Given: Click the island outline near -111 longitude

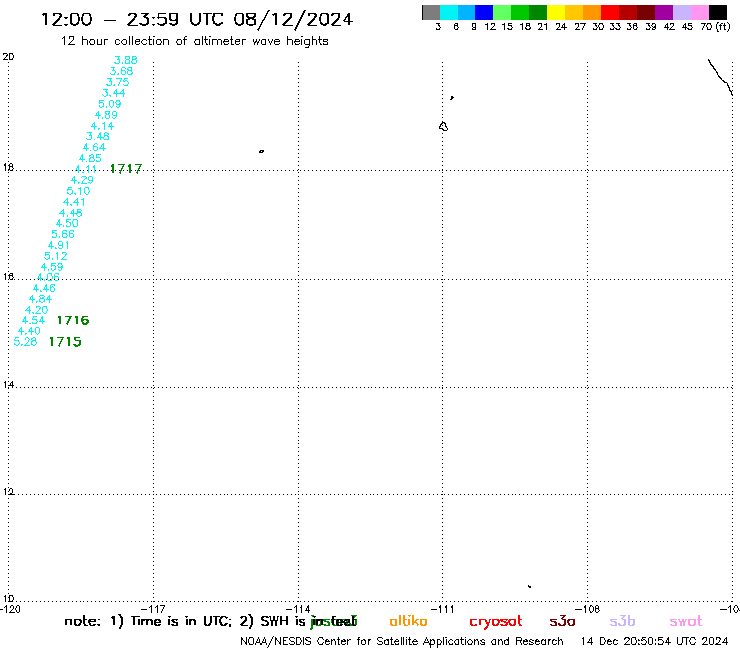Looking at the screenshot, I should point(443,126).
